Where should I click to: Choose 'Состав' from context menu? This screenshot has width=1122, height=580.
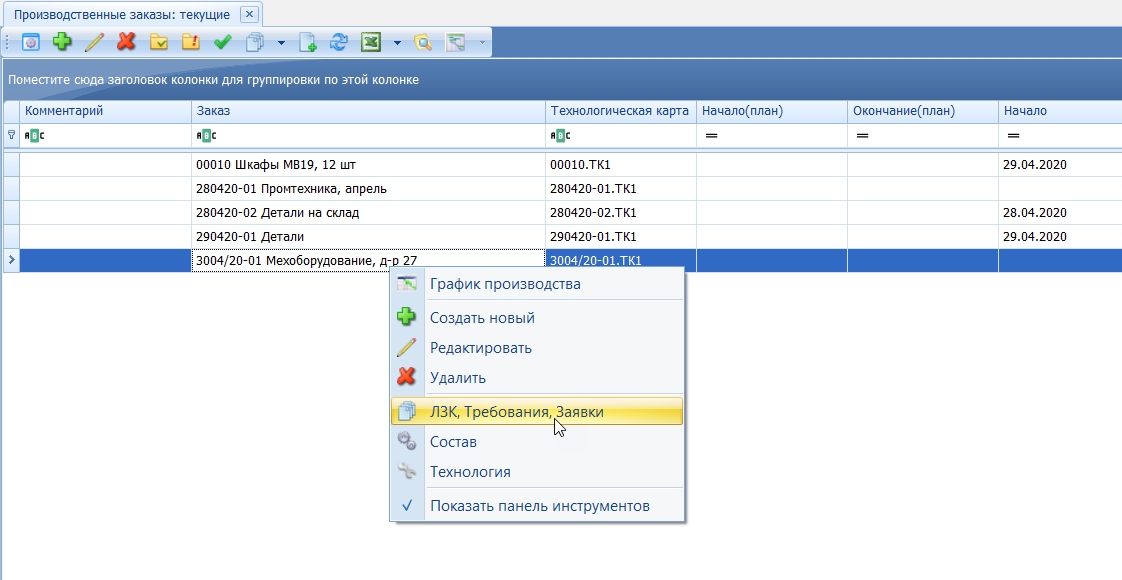coord(453,442)
